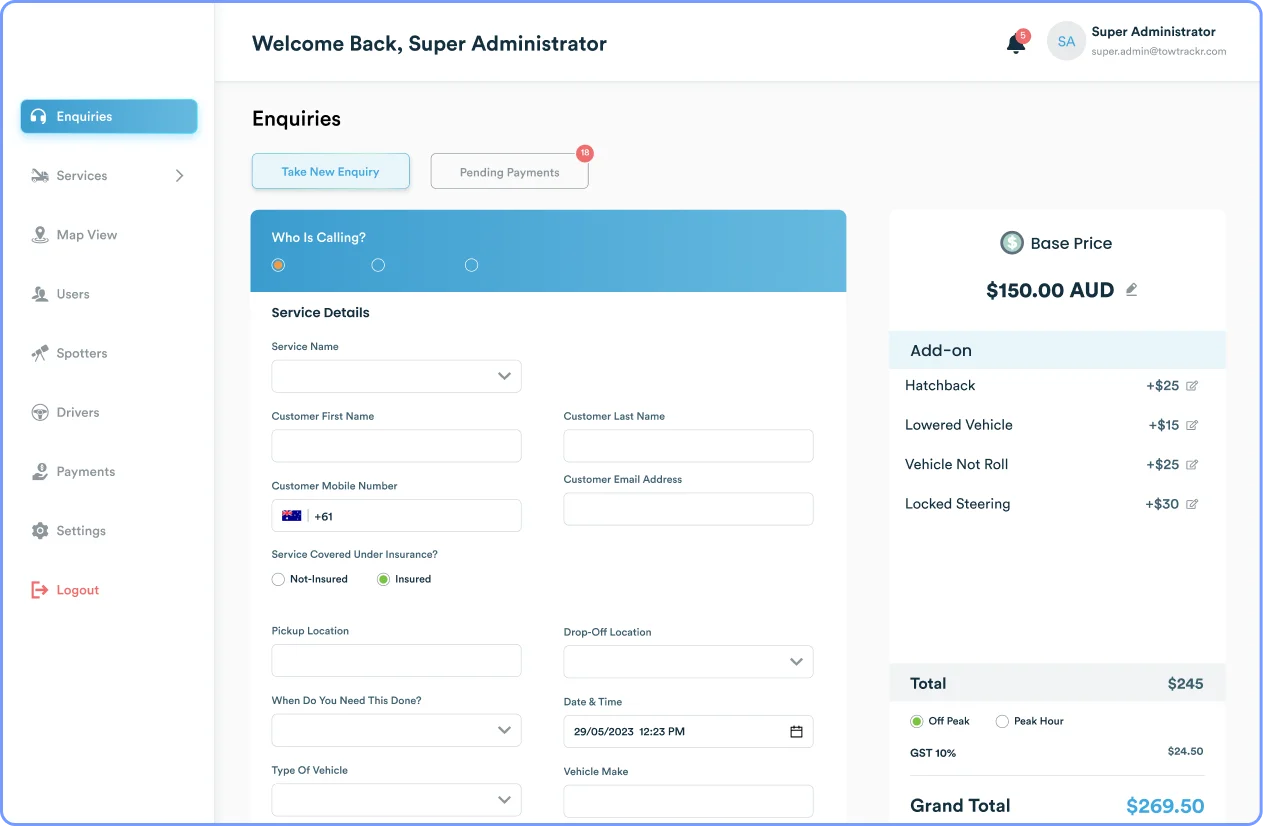Image resolution: width=1263 pixels, height=826 pixels.
Task: Edit the Lowered Vehicle add-on price
Action: click(1192, 425)
